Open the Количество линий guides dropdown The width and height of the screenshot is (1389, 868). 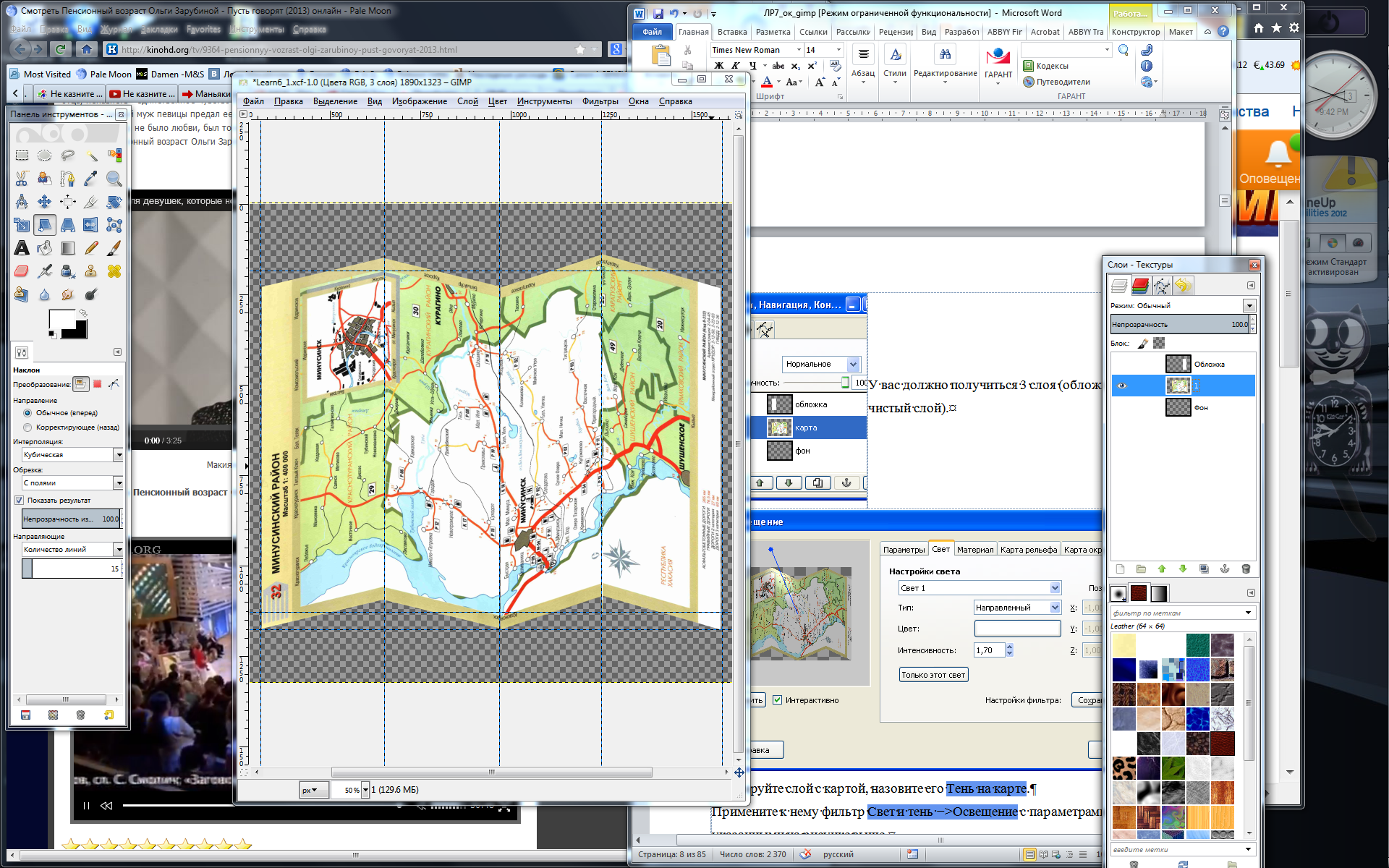pos(73,549)
